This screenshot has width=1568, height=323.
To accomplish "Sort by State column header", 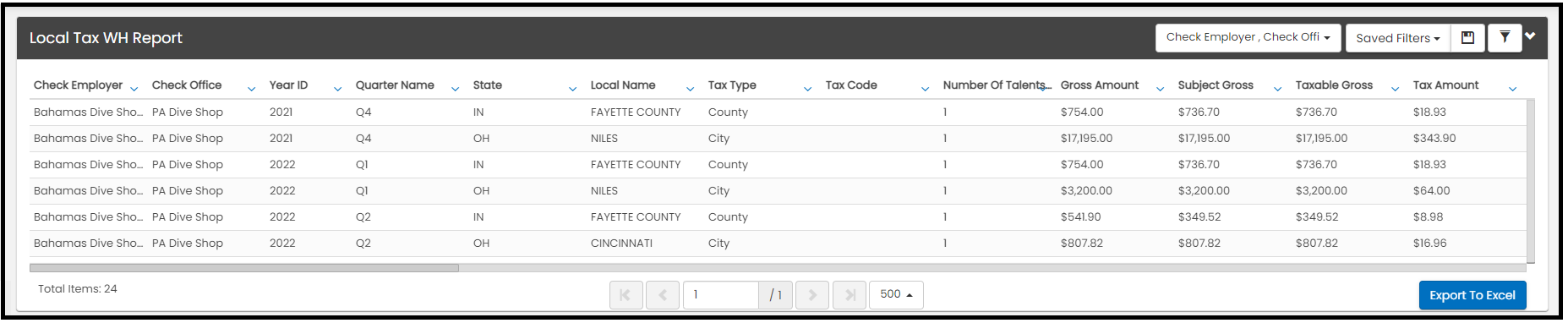I will tap(488, 85).
